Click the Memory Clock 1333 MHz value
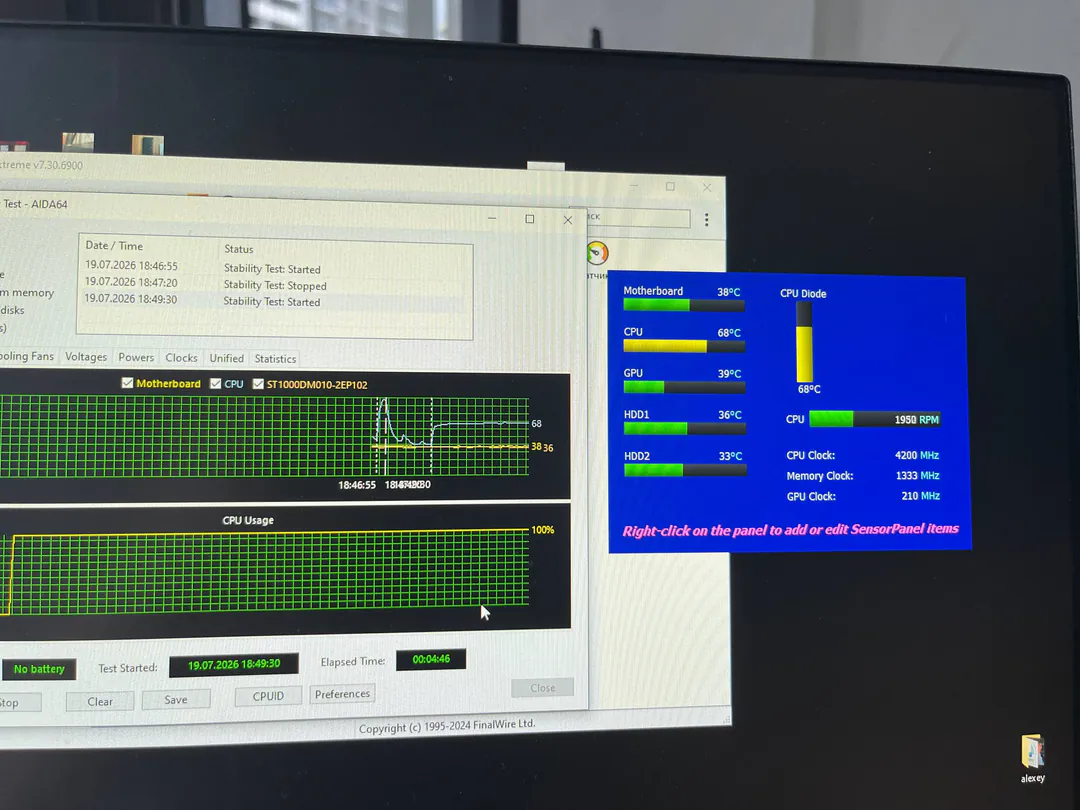1080x810 pixels. (917, 475)
